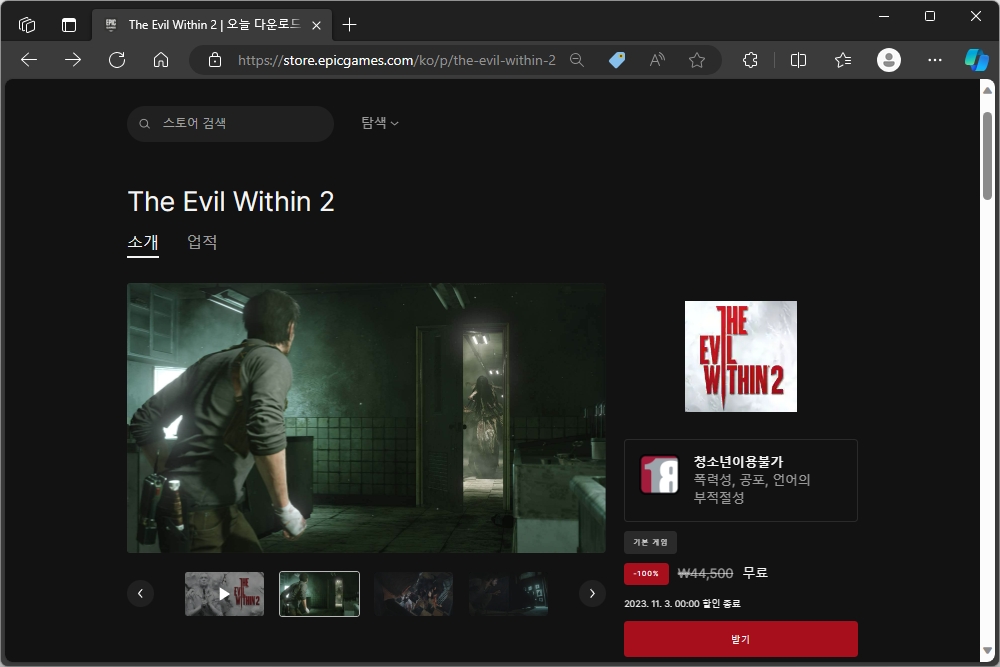
Task: Select the highlighted bathroom screenshot thumbnail
Action: pos(320,594)
